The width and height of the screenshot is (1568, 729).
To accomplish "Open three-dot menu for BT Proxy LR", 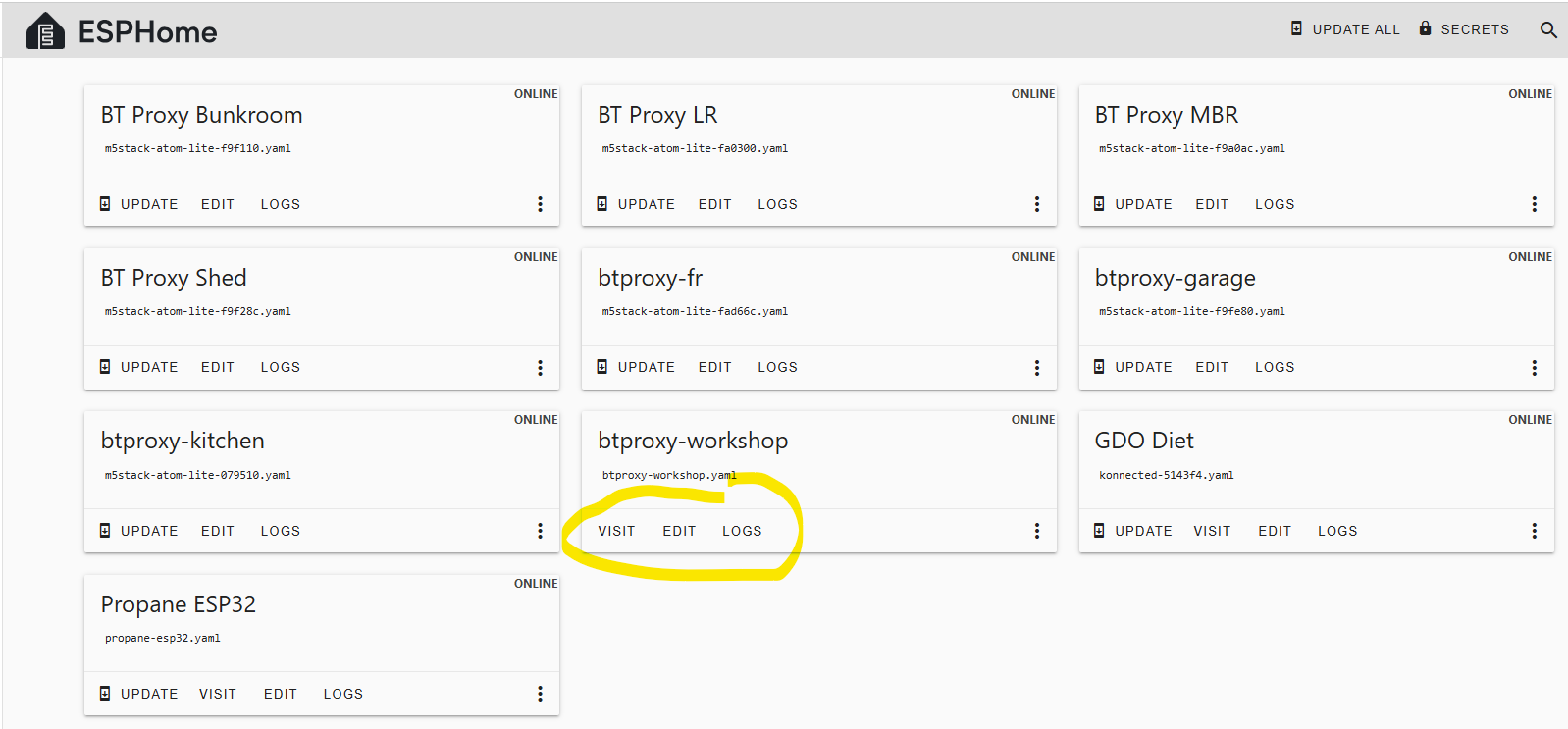I will [x=1036, y=204].
